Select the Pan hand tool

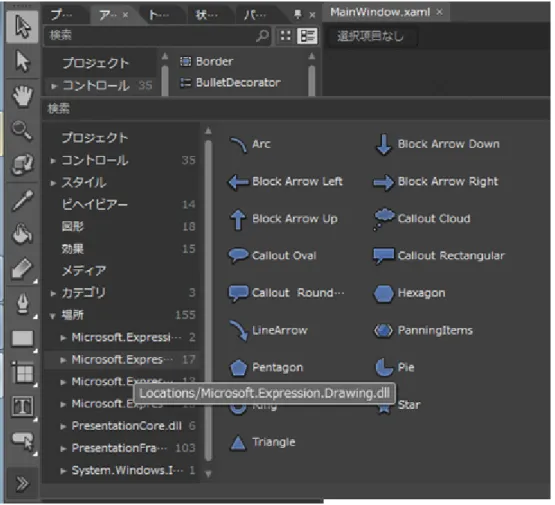pyautogui.click(x=22, y=96)
